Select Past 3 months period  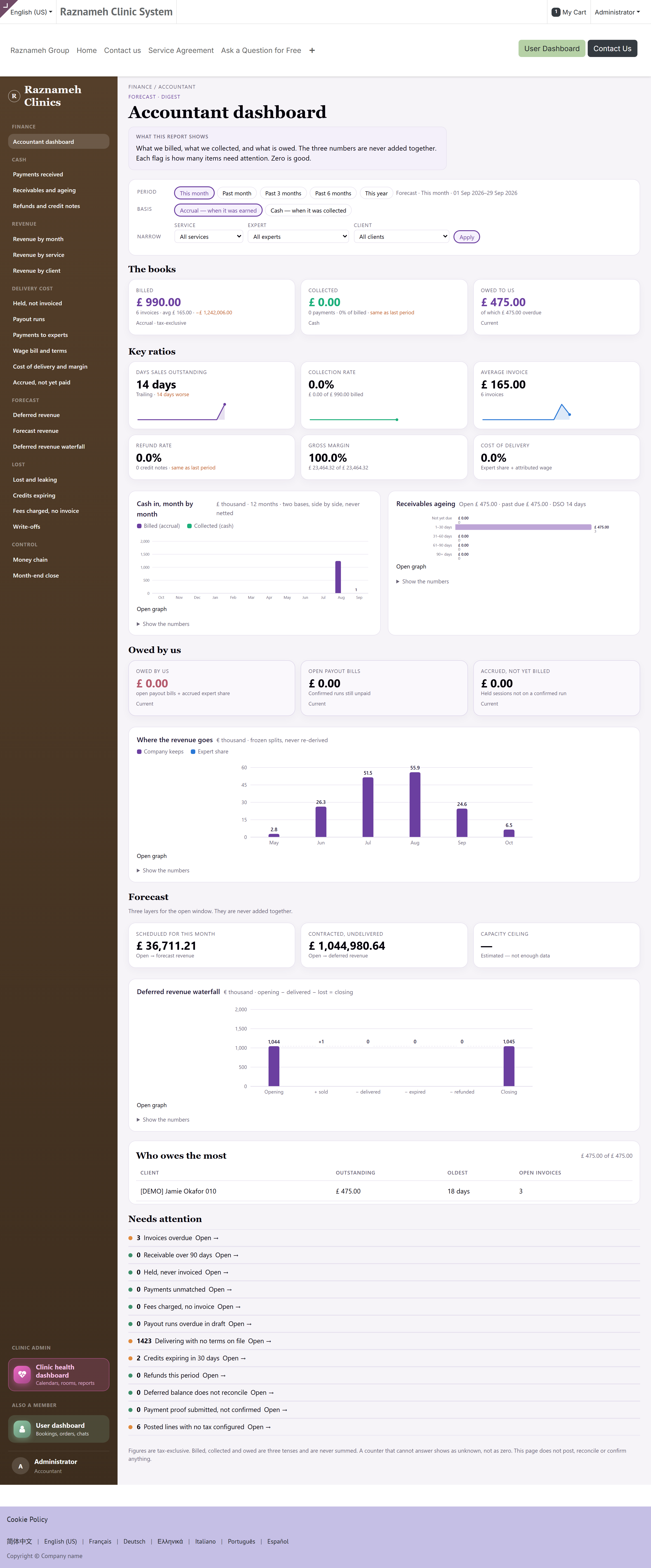(283, 193)
